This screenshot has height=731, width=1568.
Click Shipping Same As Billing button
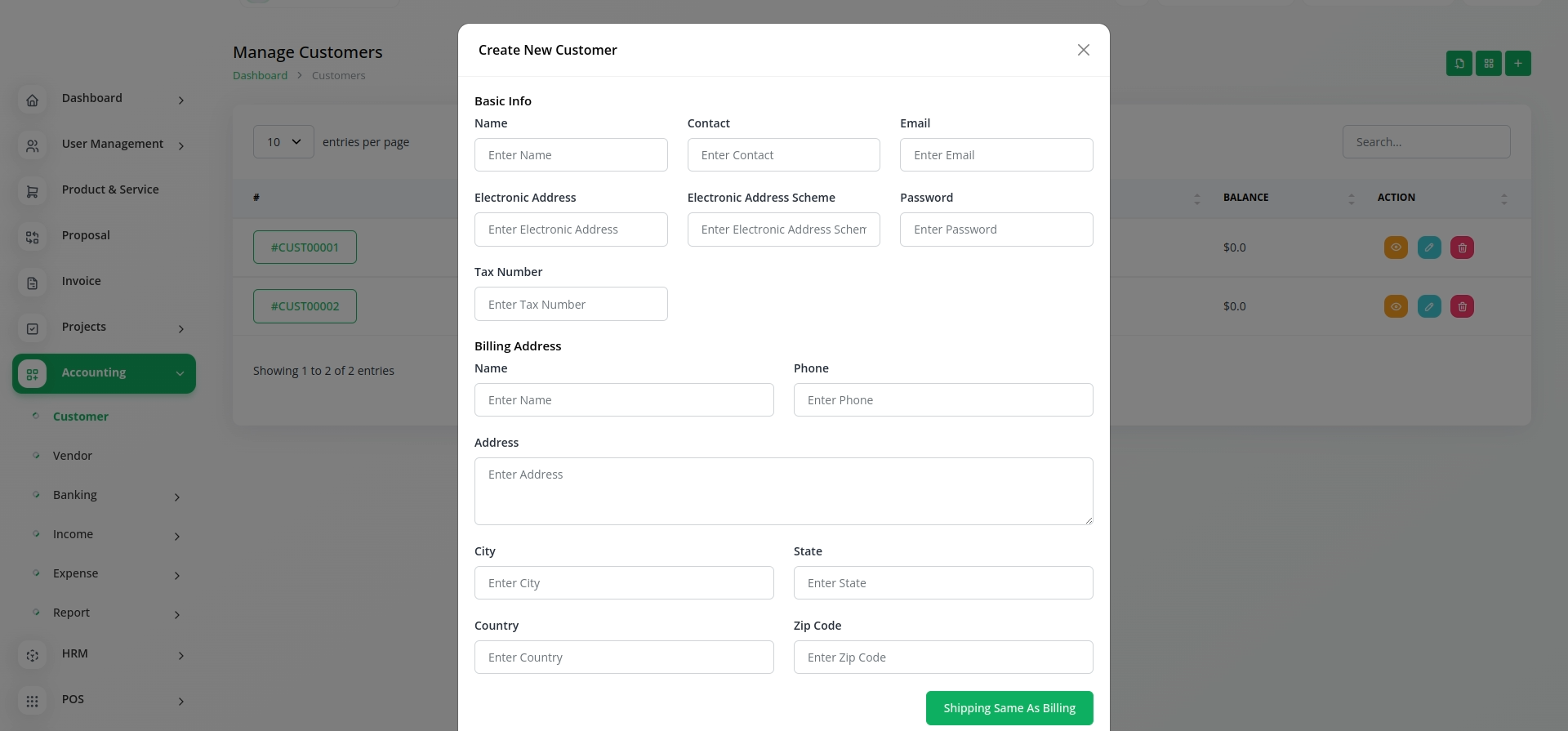(1009, 708)
